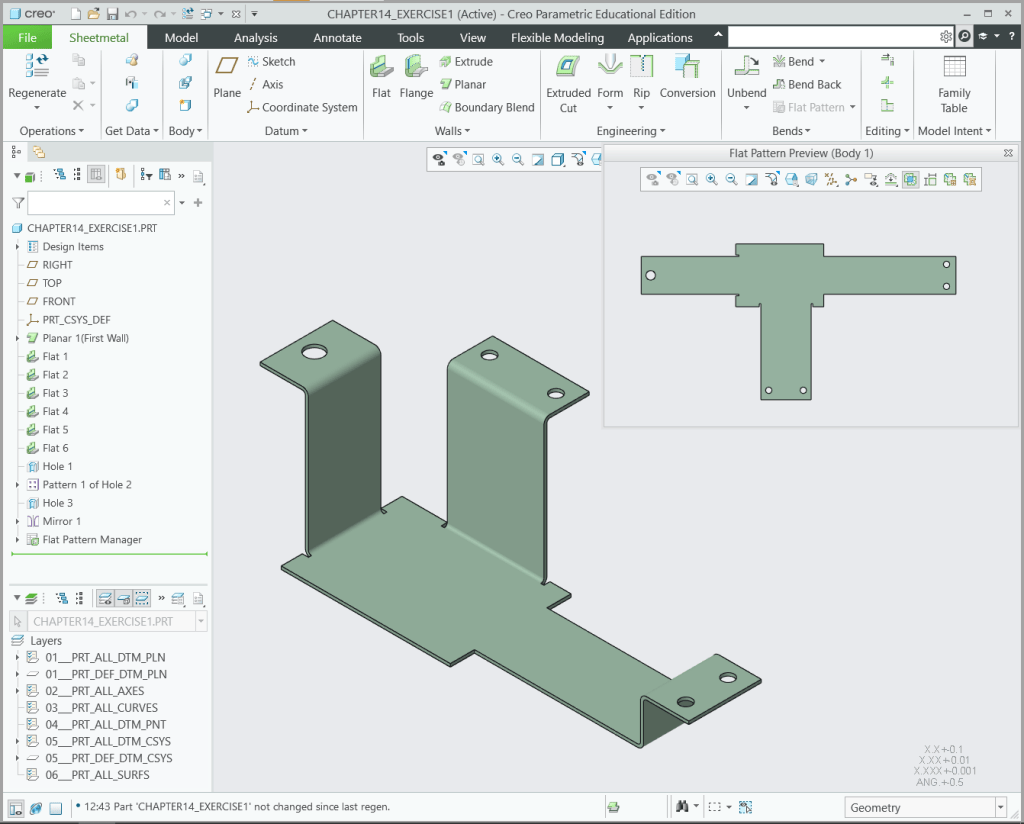Click the Regenerate icon
This screenshot has width=1024, height=824.
click(x=37, y=66)
